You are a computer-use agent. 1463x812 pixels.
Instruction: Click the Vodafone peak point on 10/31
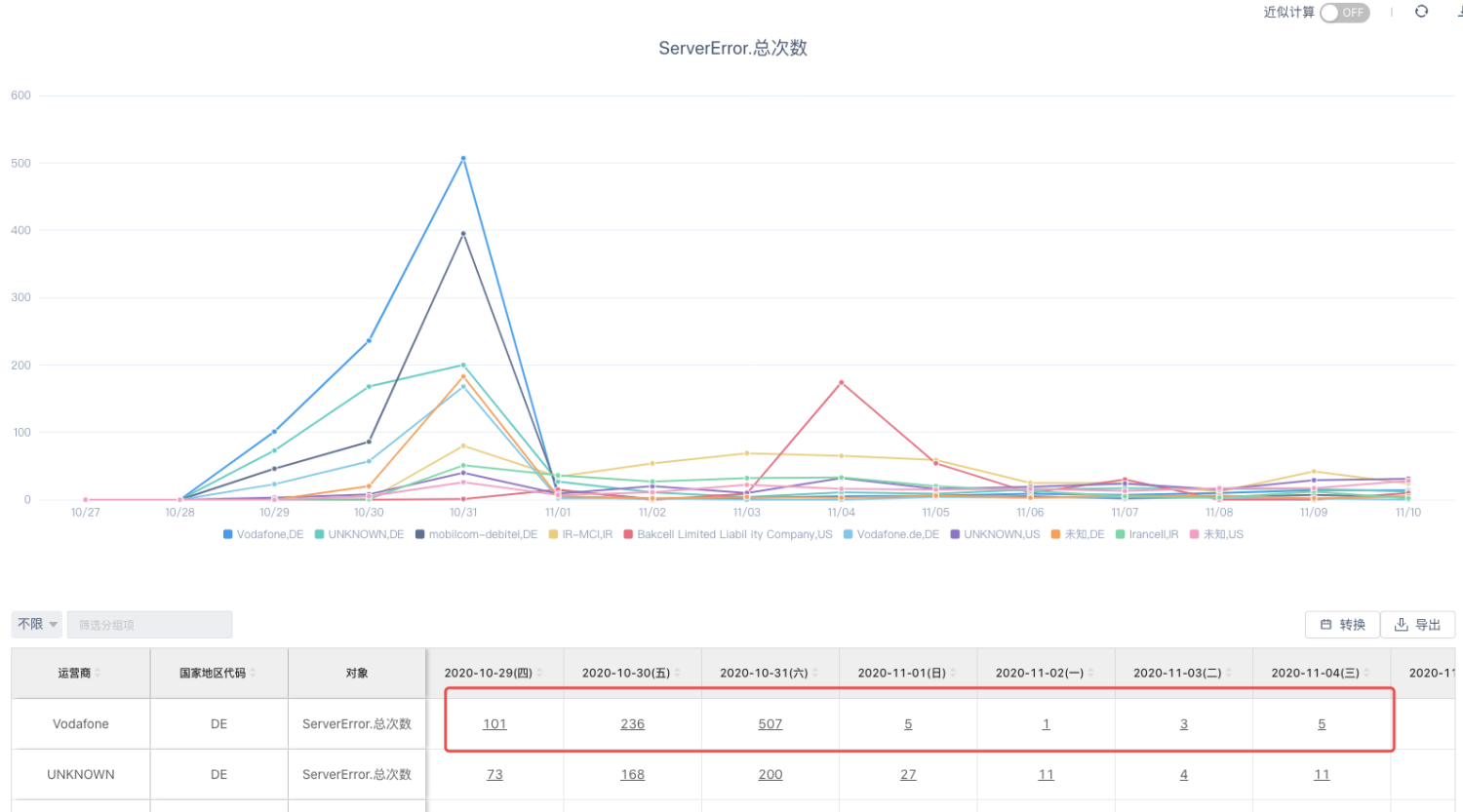tap(463, 158)
